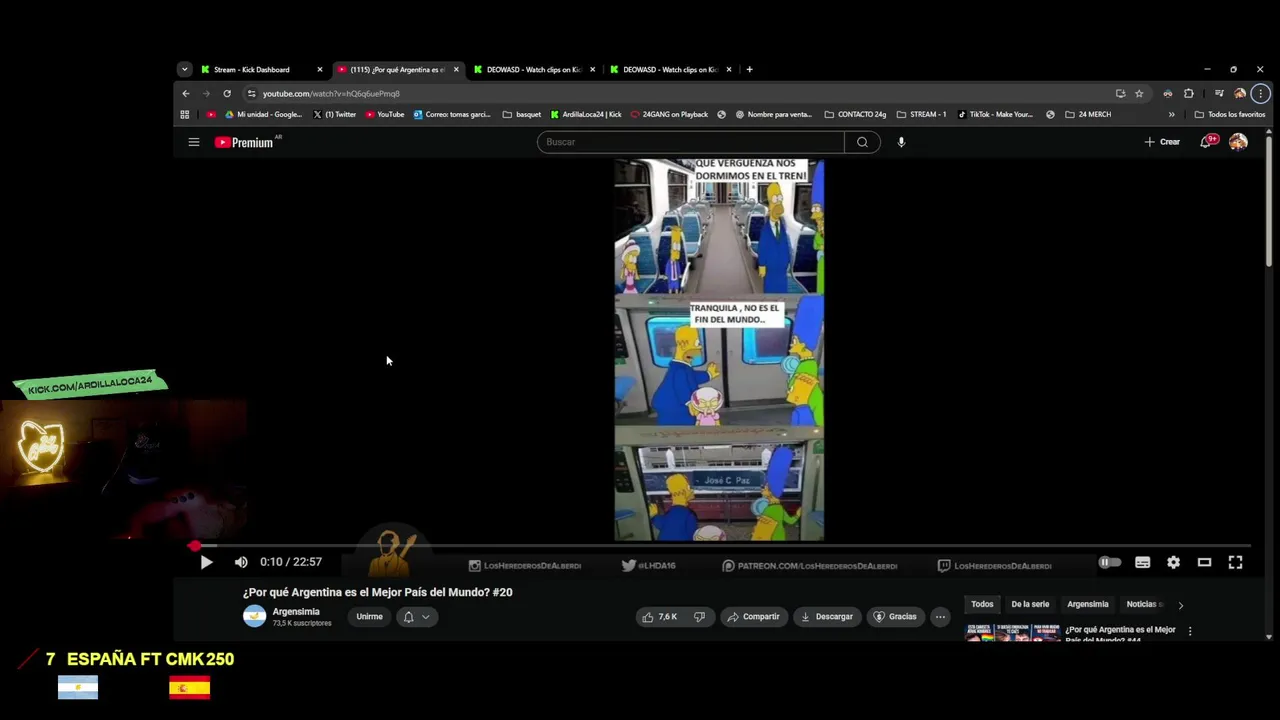Show more filter chips with the arrow

[1180, 605]
